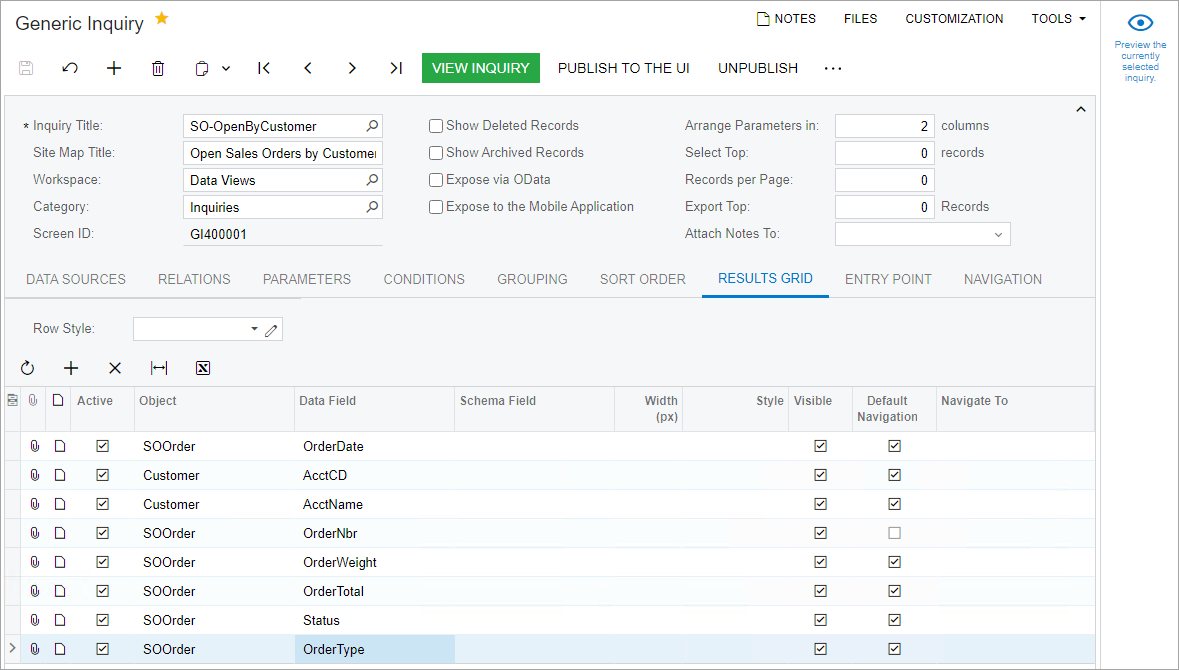Open the Tools menu dropdown
1179x670 pixels.
[x=1058, y=19]
